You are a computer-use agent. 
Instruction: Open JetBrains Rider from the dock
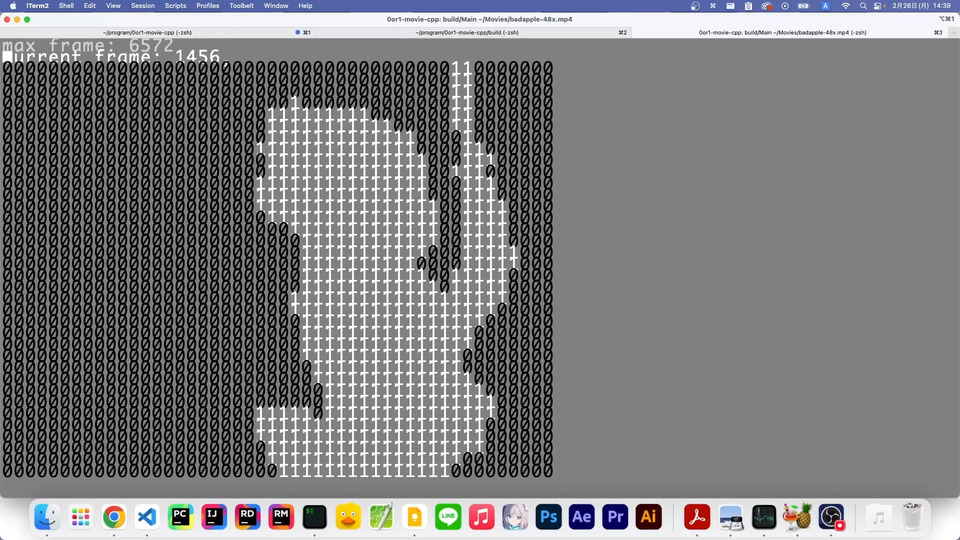tap(247, 517)
